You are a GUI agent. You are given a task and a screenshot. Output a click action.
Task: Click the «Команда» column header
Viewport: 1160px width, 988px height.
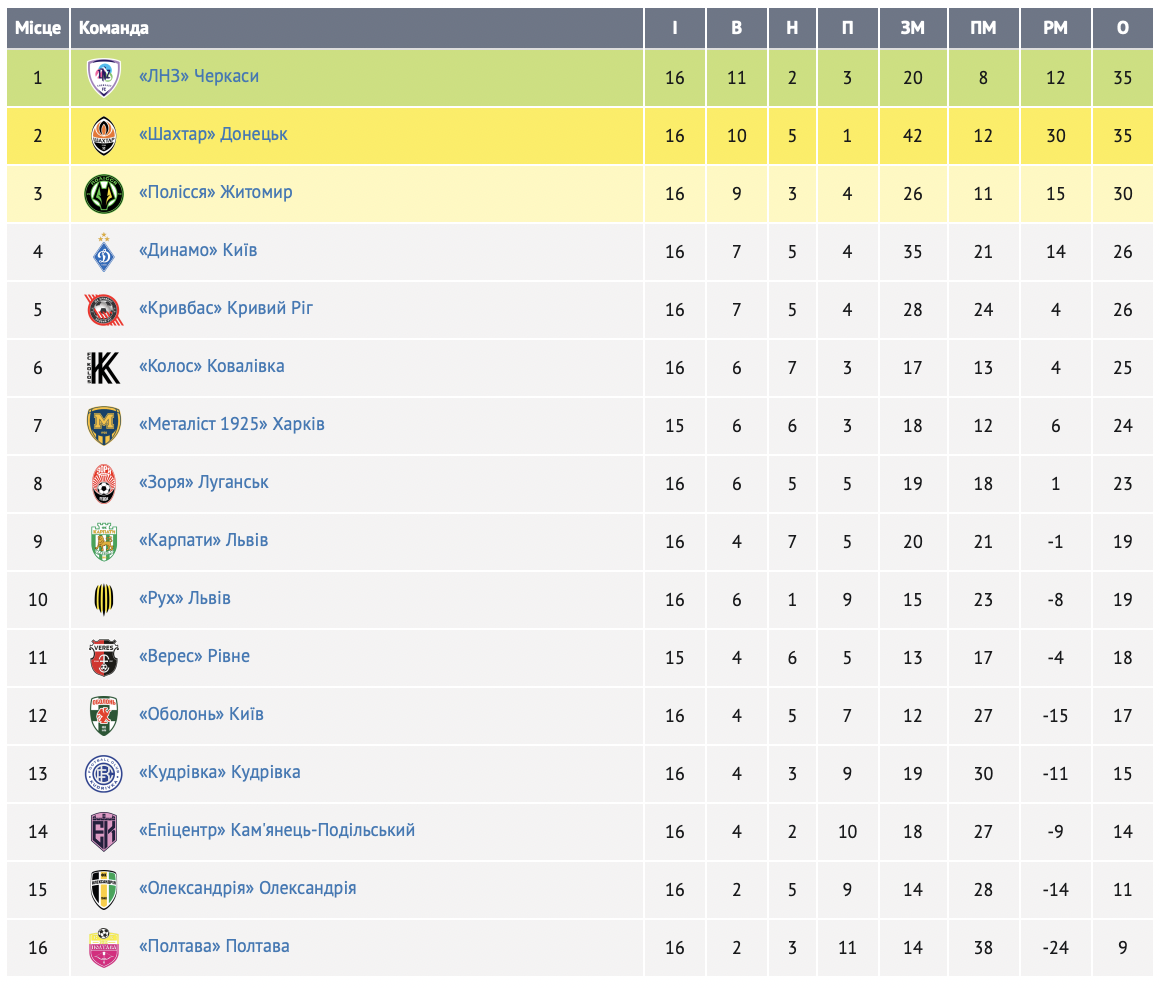[114, 28]
